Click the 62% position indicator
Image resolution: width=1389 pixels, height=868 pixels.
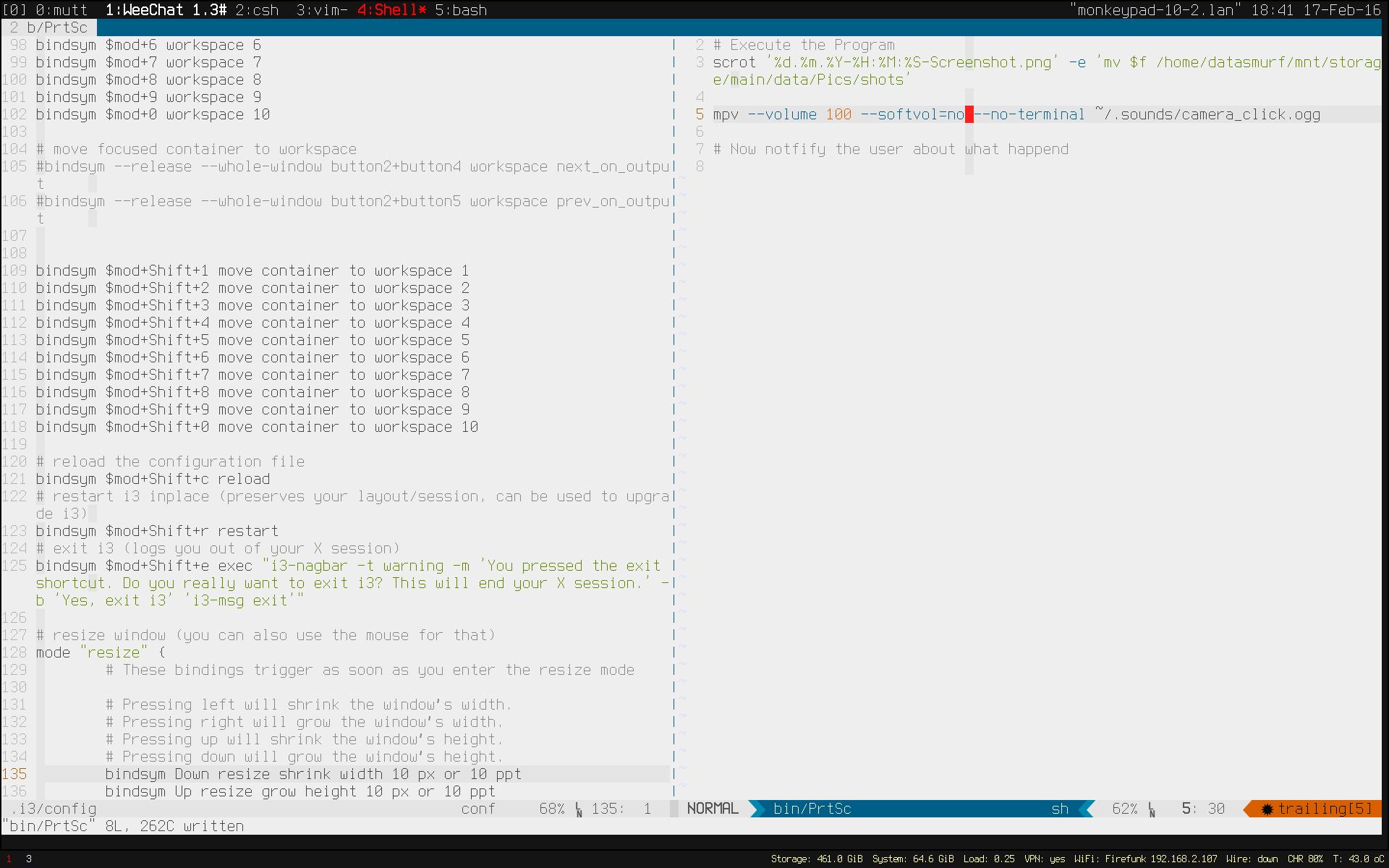pyautogui.click(x=1125, y=809)
